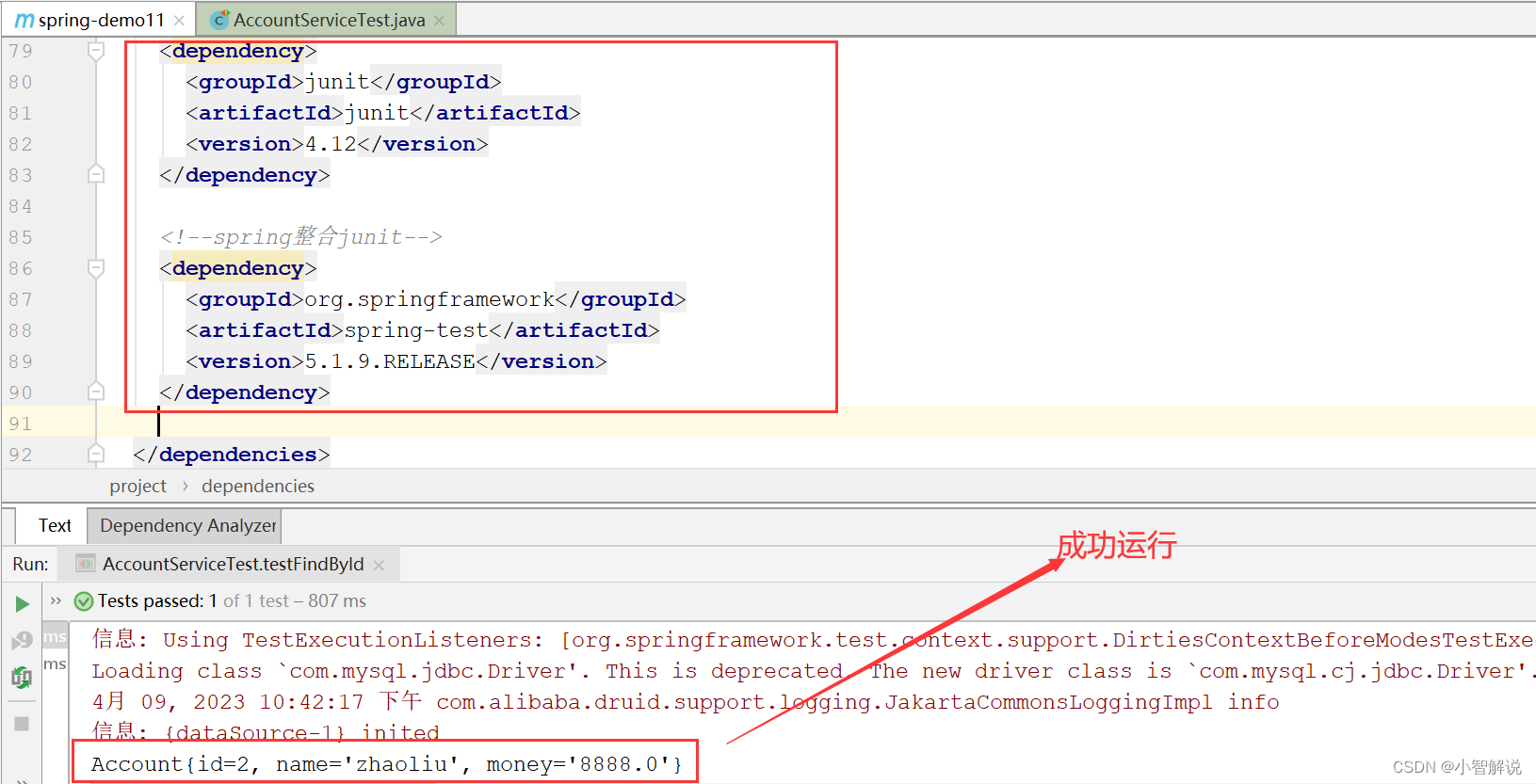Click the druid JakartaCommonsLoggingImpl log line

click(685, 702)
